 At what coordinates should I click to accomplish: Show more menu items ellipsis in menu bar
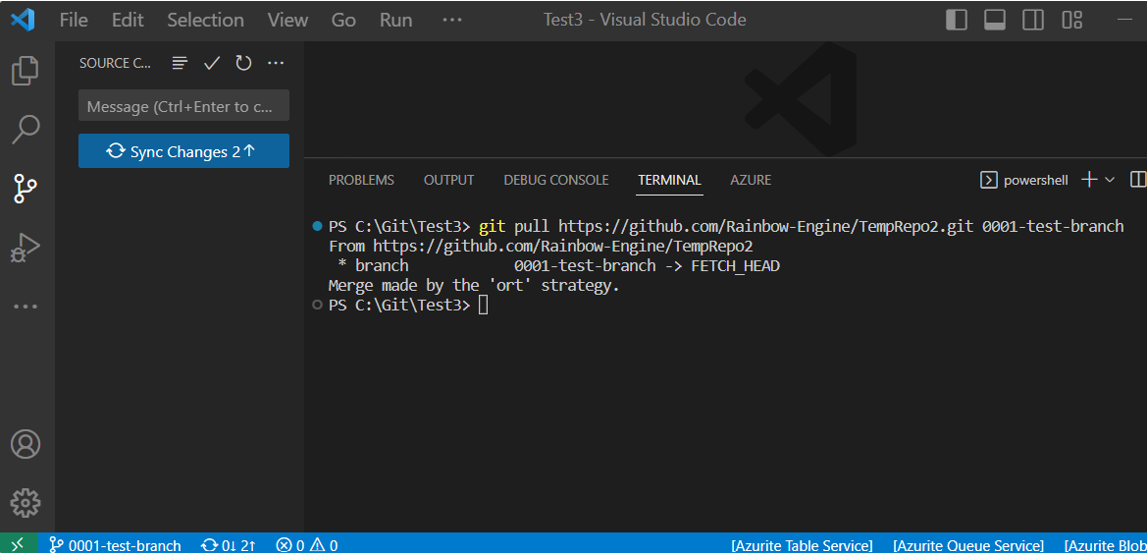pyautogui.click(x=452, y=20)
